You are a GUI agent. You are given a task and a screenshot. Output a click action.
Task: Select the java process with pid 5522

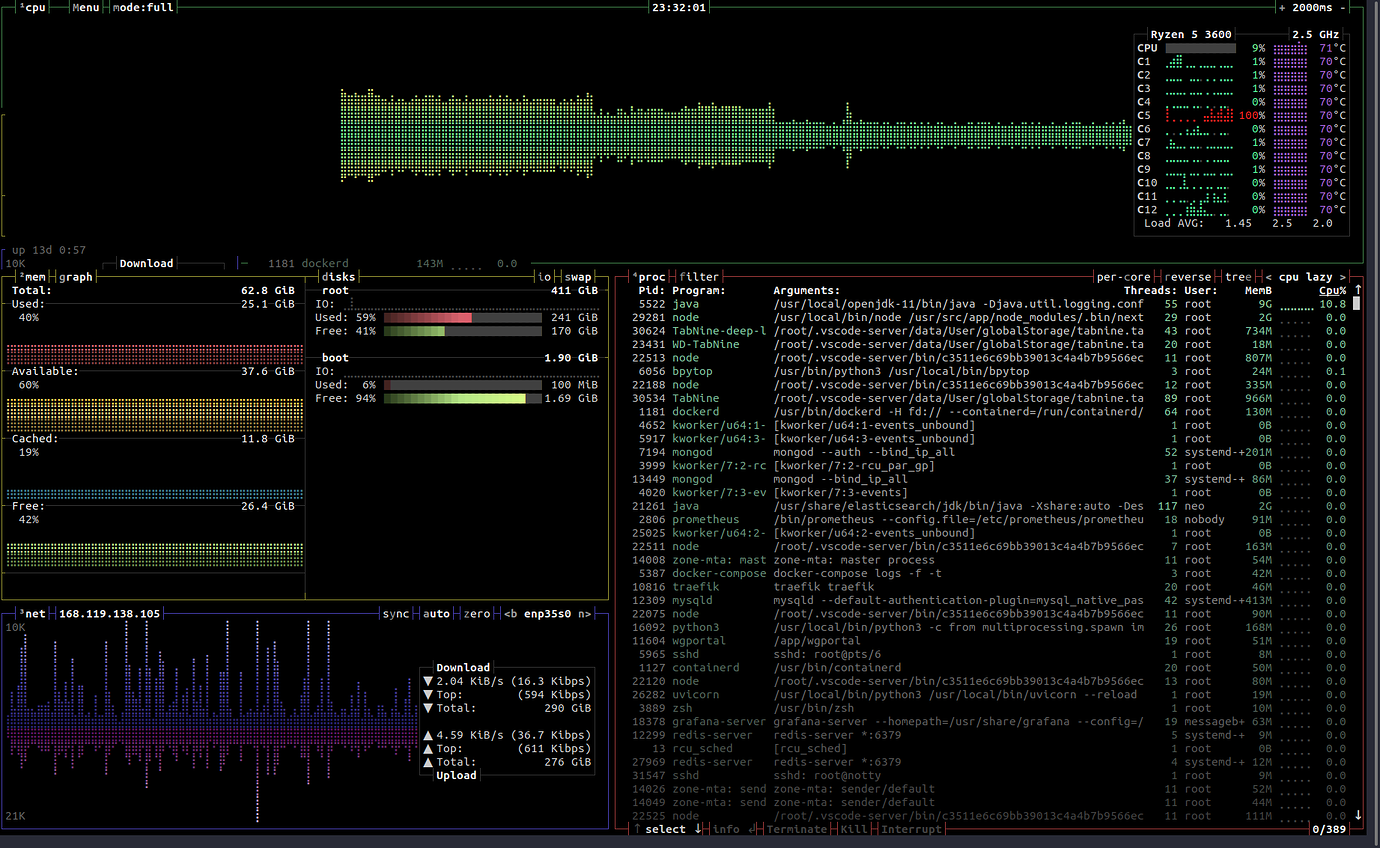991,304
